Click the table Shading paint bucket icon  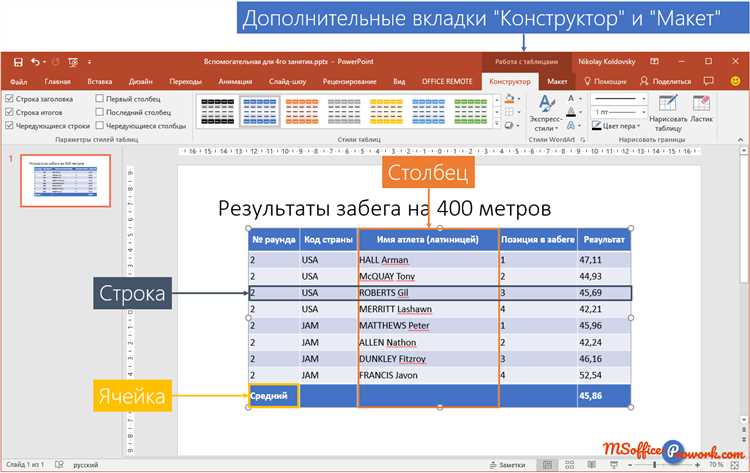pos(511,99)
